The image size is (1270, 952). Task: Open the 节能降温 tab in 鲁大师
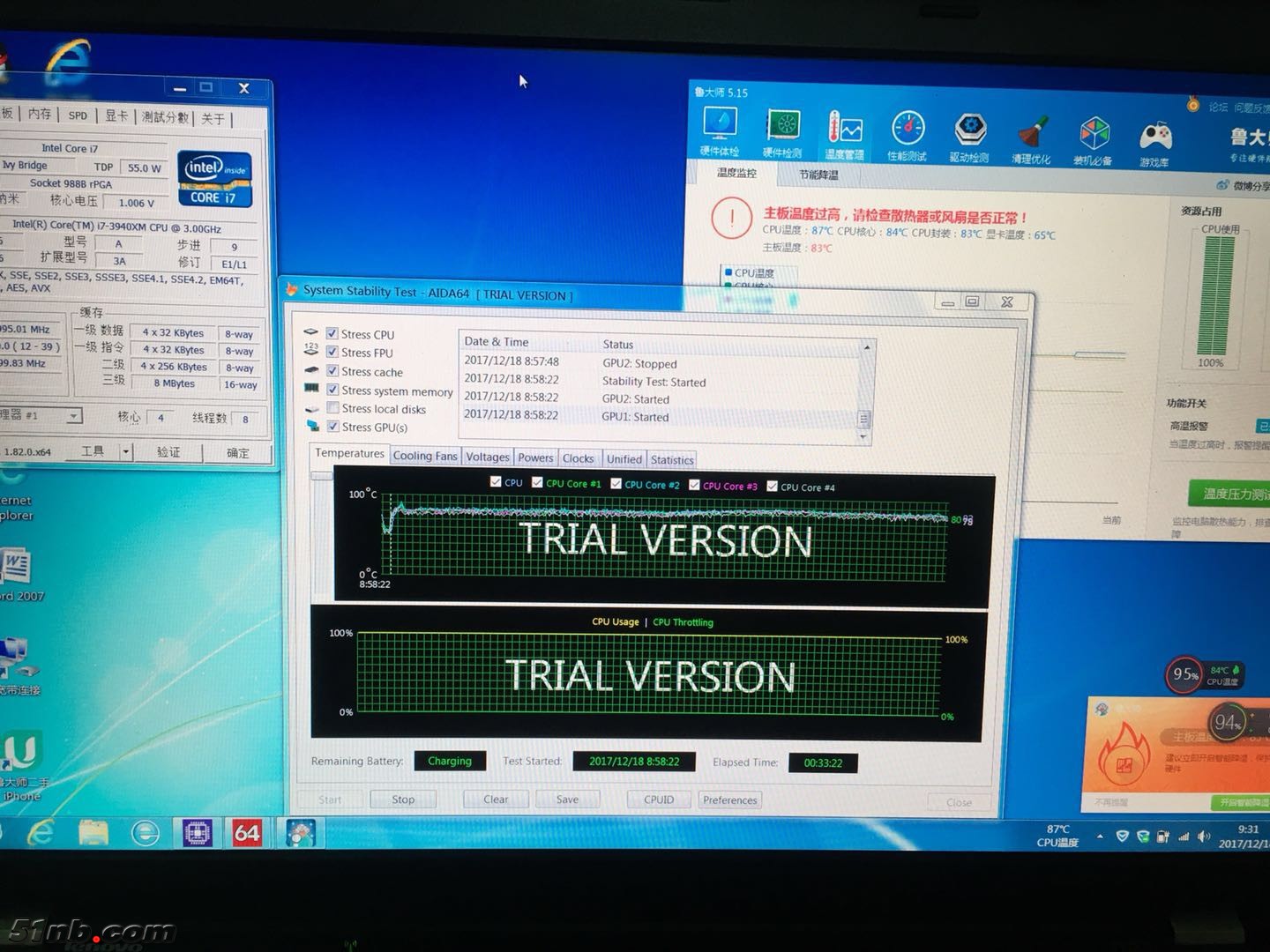818,175
